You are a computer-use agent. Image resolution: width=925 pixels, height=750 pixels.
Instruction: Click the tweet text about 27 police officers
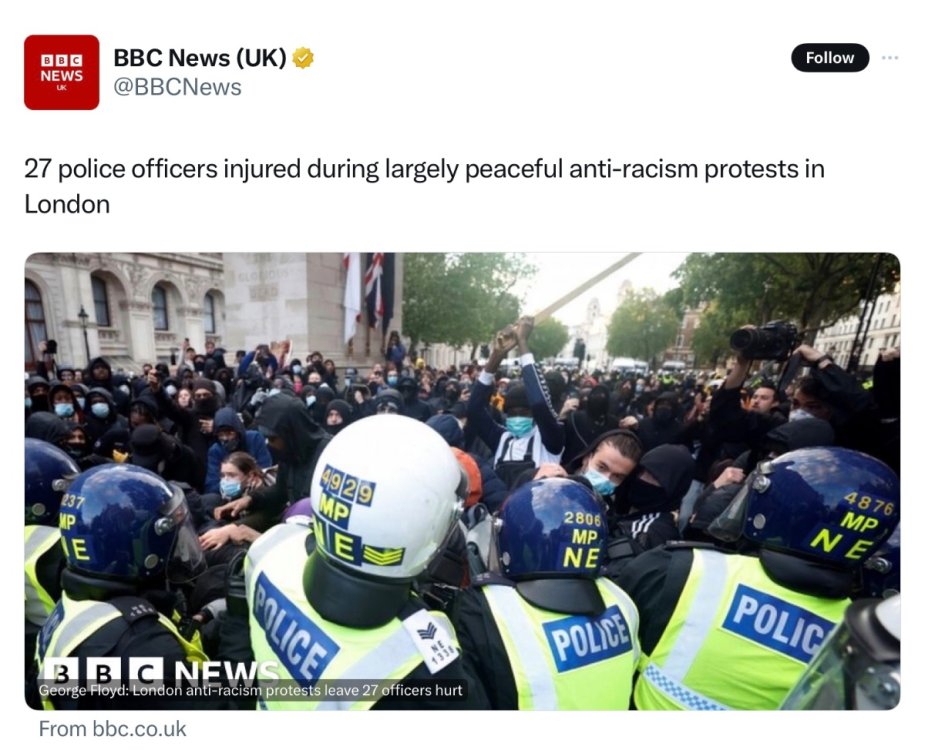[424, 186]
